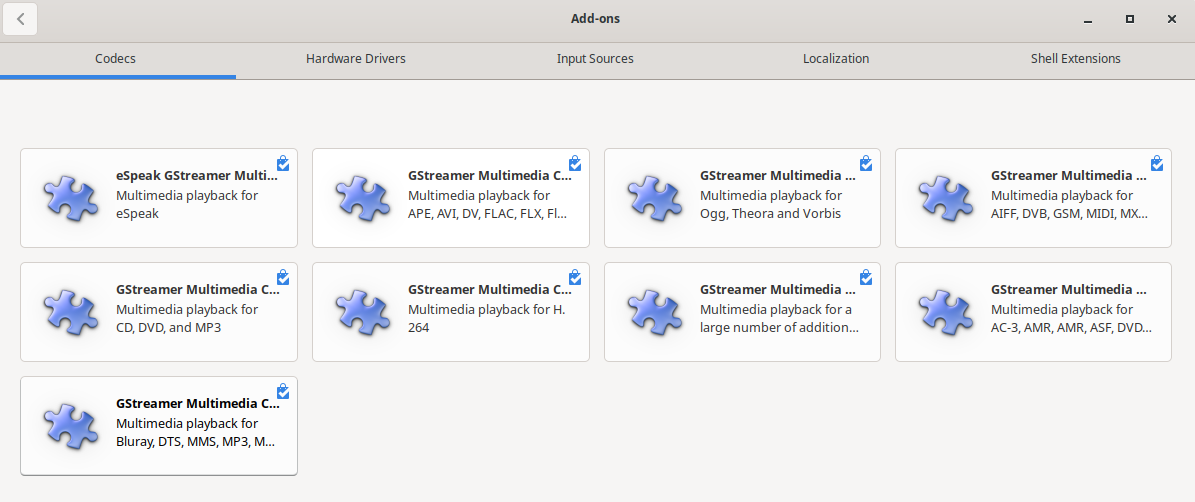Click puzzle icon for CD, DVD, and MP3

click(69, 312)
